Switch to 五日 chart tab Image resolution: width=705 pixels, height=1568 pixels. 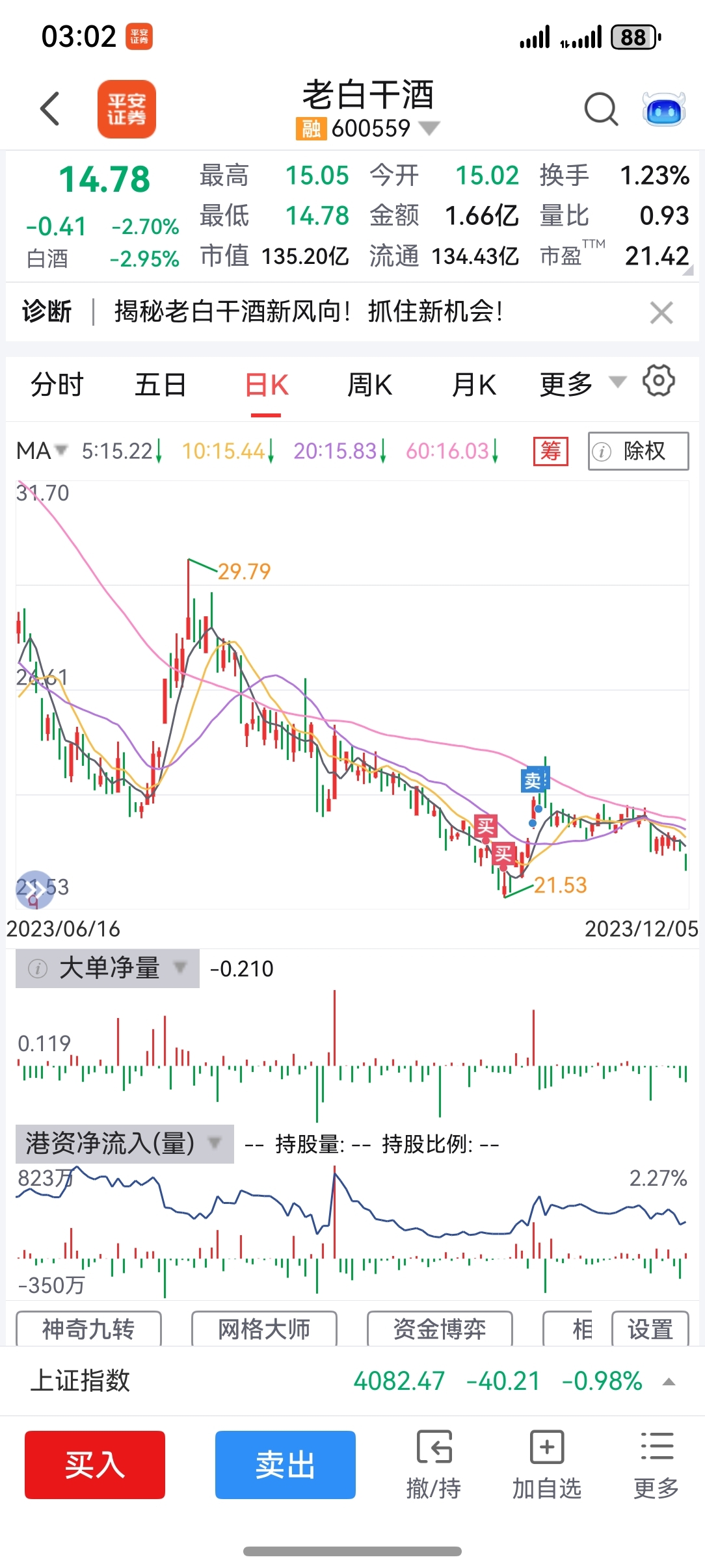click(x=161, y=385)
